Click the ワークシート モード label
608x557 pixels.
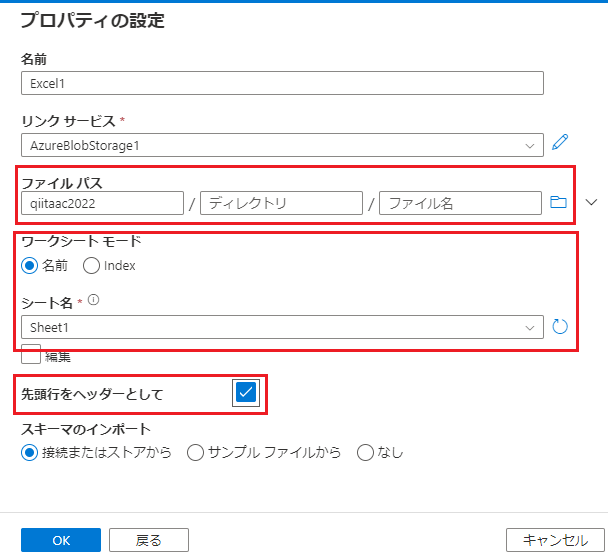click(x=81, y=241)
